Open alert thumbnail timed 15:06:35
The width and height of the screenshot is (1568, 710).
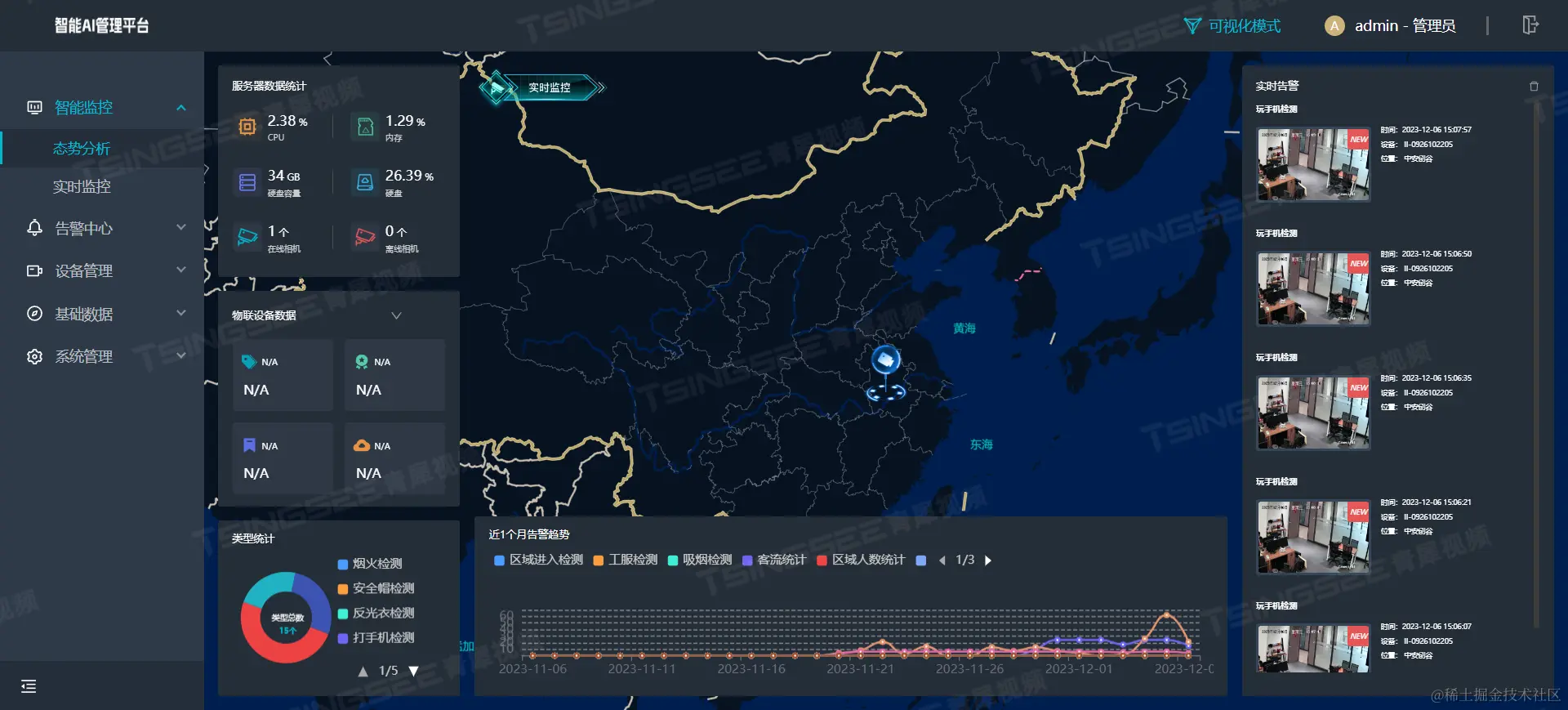pyautogui.click(x=1313, y=413)
